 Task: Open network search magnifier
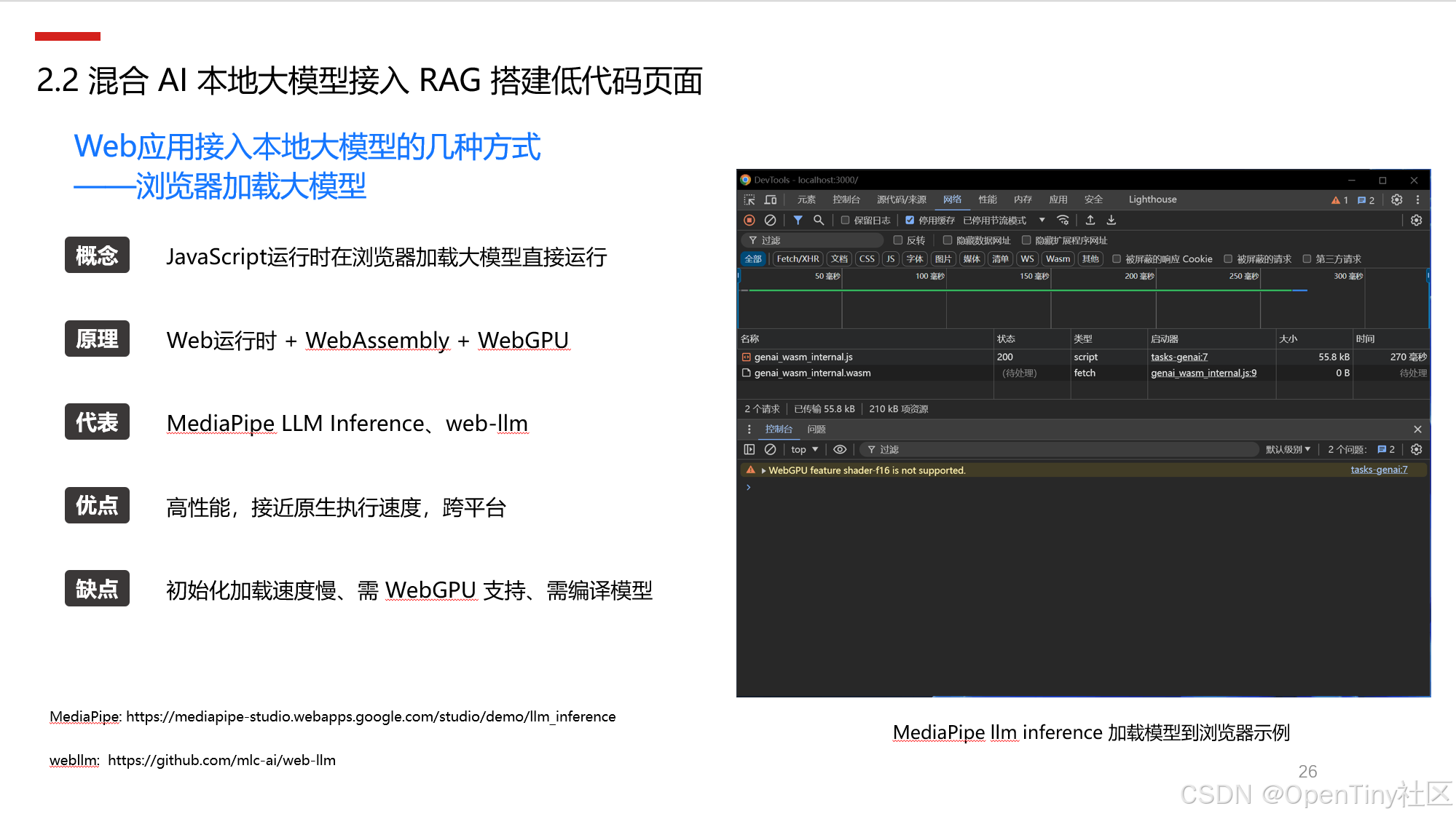click(x=819, y=220)
